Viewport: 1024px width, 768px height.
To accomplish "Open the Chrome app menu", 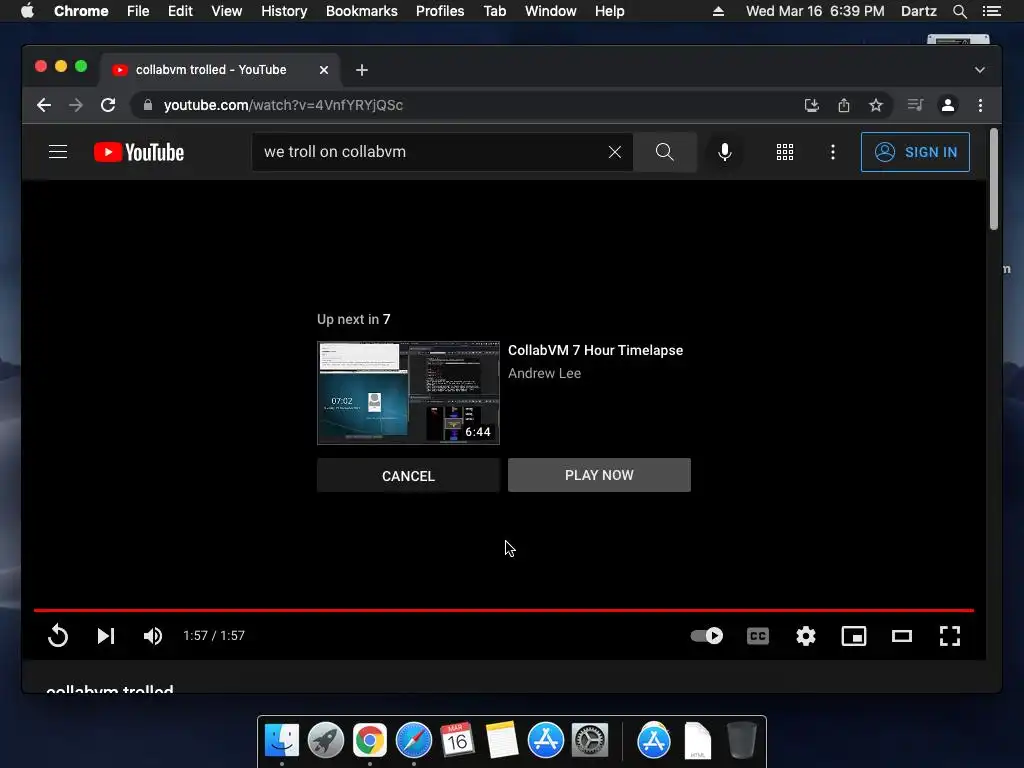I will (81, 11).
